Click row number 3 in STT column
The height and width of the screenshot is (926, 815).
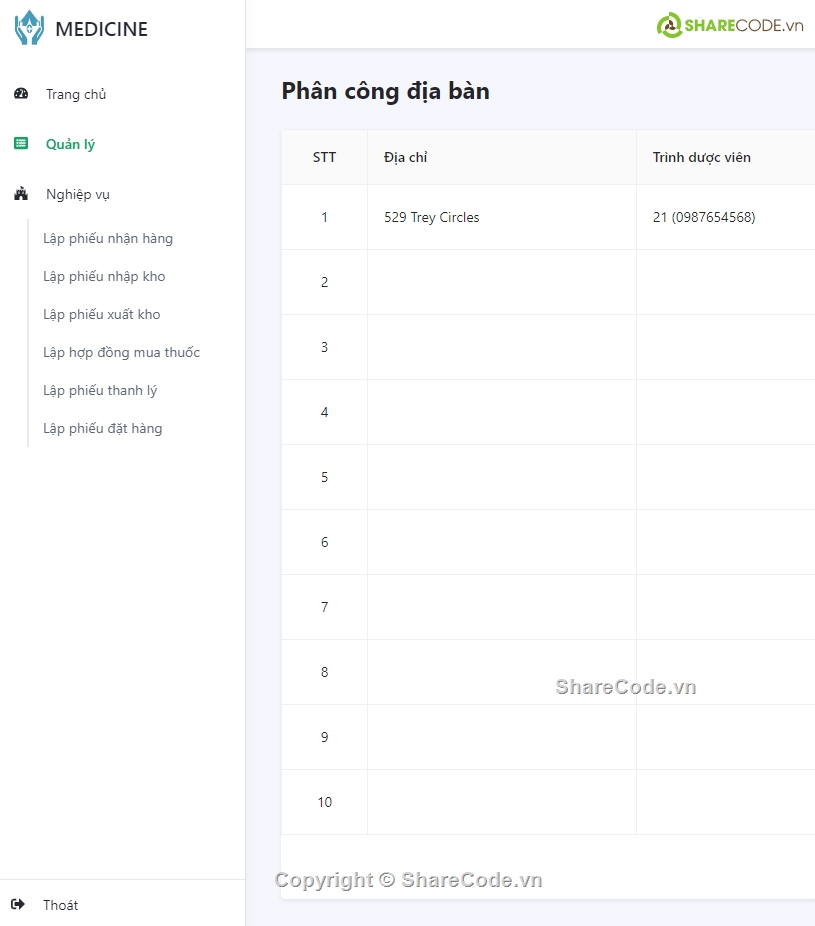[x=324, y=347]
